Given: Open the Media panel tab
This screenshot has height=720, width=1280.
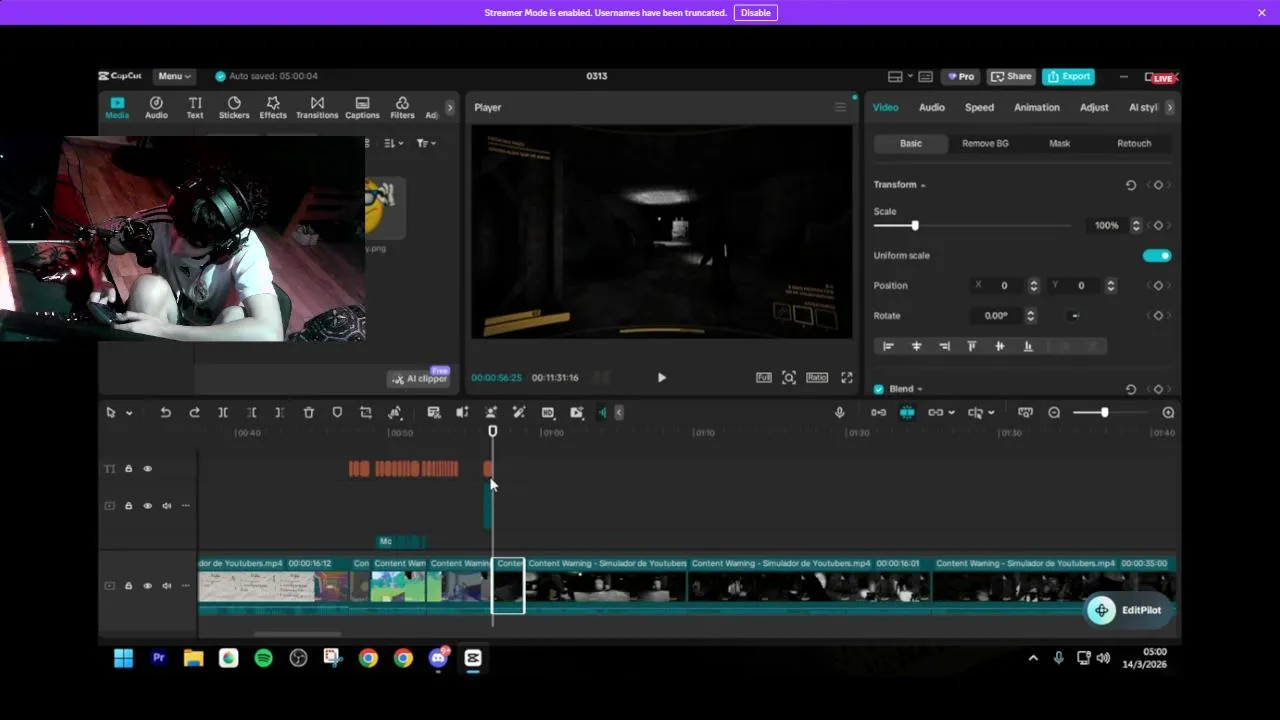Looking at the screenshot, I should click(117, 108).
